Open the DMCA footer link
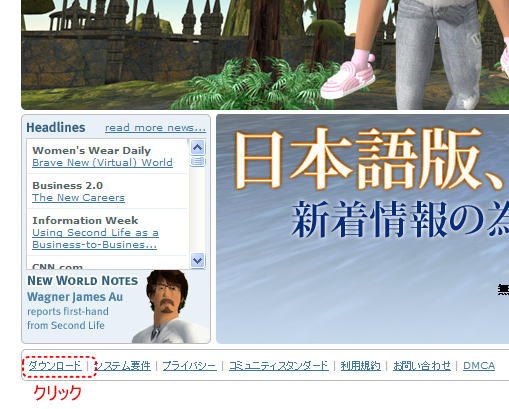Image resolution: width=509 pixels, height=409 pixels. [x=479, y=366]
